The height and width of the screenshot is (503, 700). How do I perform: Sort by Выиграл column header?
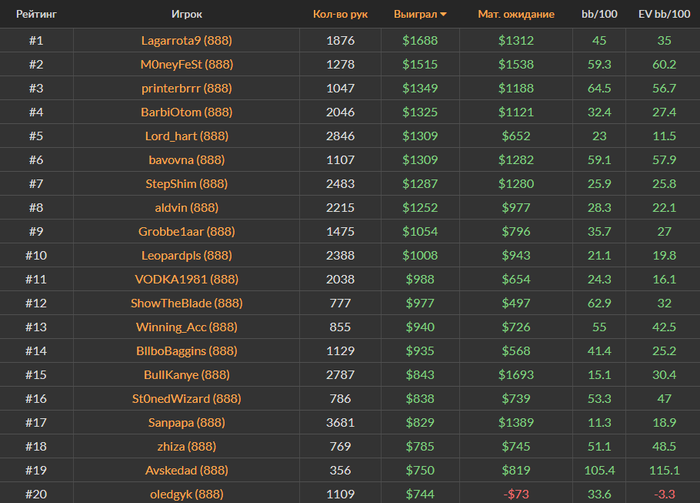click(415, 14)
